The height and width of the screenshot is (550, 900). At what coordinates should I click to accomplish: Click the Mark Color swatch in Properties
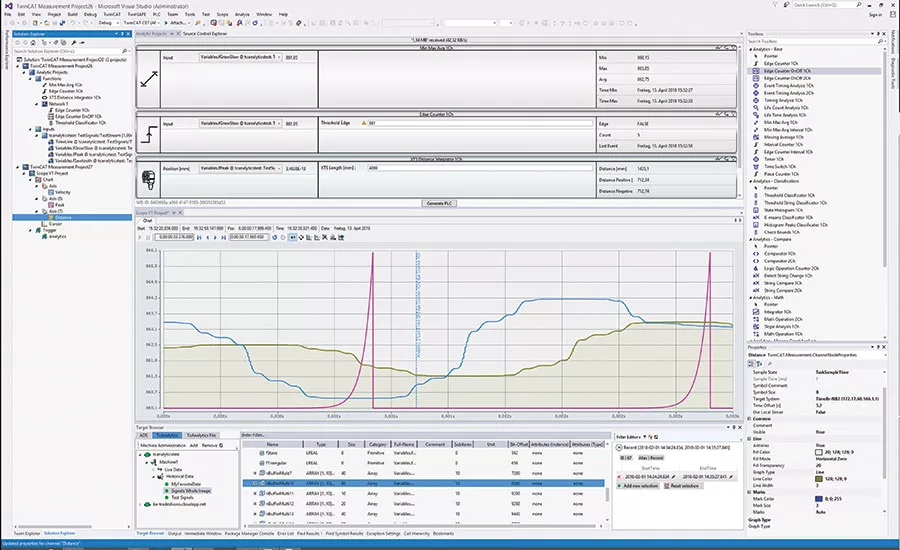coord(818,499)
